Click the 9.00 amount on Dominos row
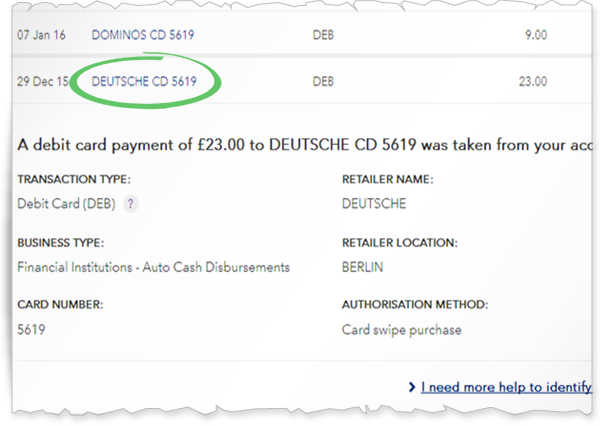600x426 pixels. tap(536, 35)
